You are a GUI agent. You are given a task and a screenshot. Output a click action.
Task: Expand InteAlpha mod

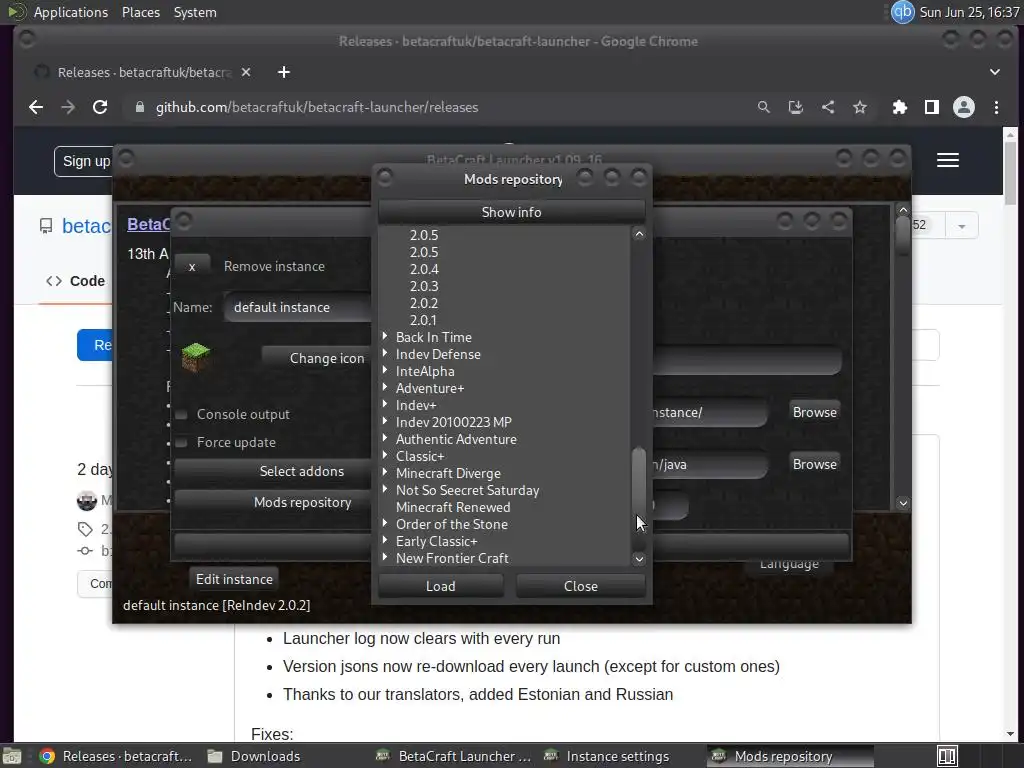click(x=385, y=370)
